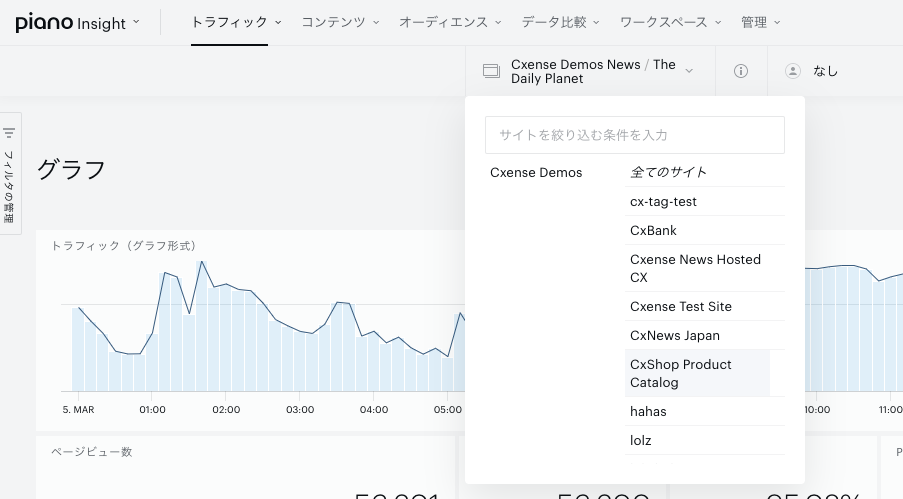Click the ページビュー数 card title
Image resolution: width=903 pixels, height=499 pixels.
pos(92,452)
